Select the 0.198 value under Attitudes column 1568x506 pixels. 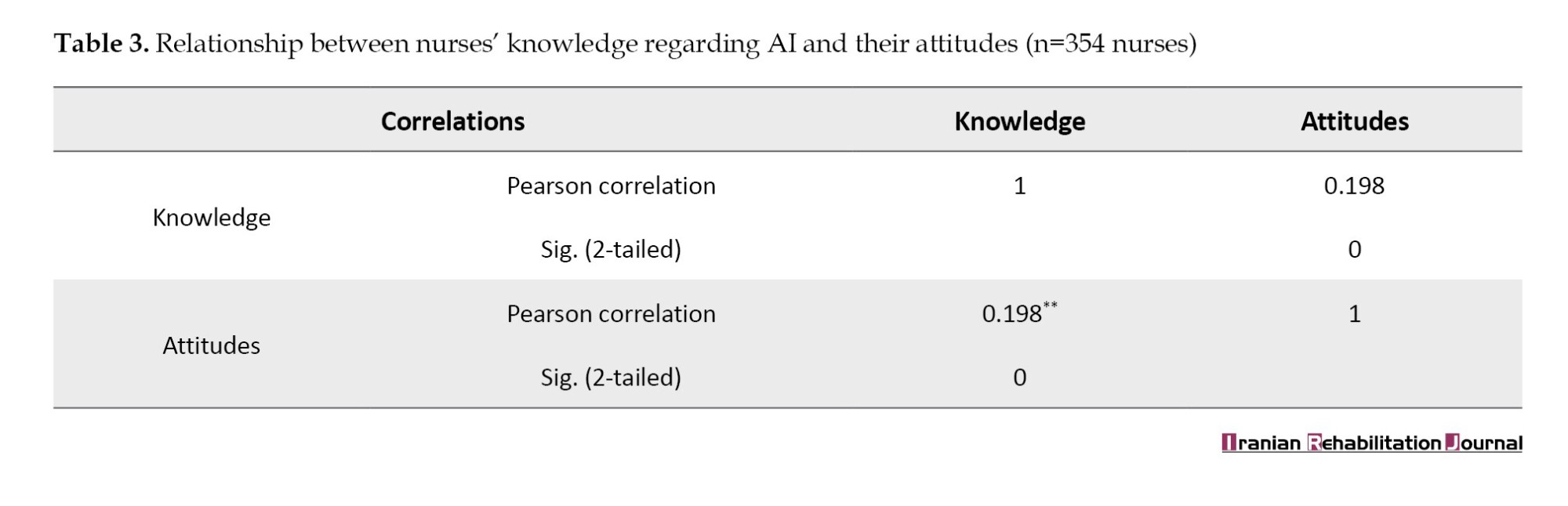pyautogui.click(x=1354, y=186)
